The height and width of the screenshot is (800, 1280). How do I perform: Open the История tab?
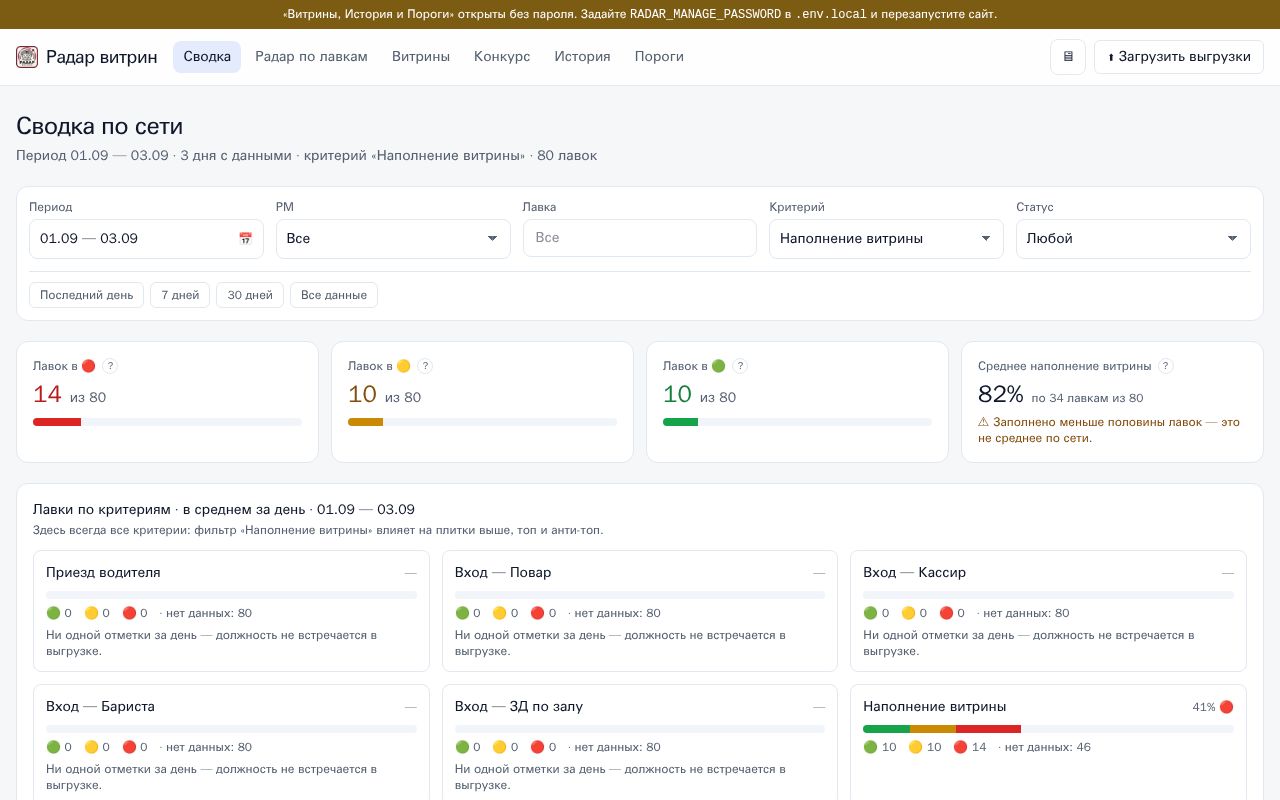tap(582, 57)
